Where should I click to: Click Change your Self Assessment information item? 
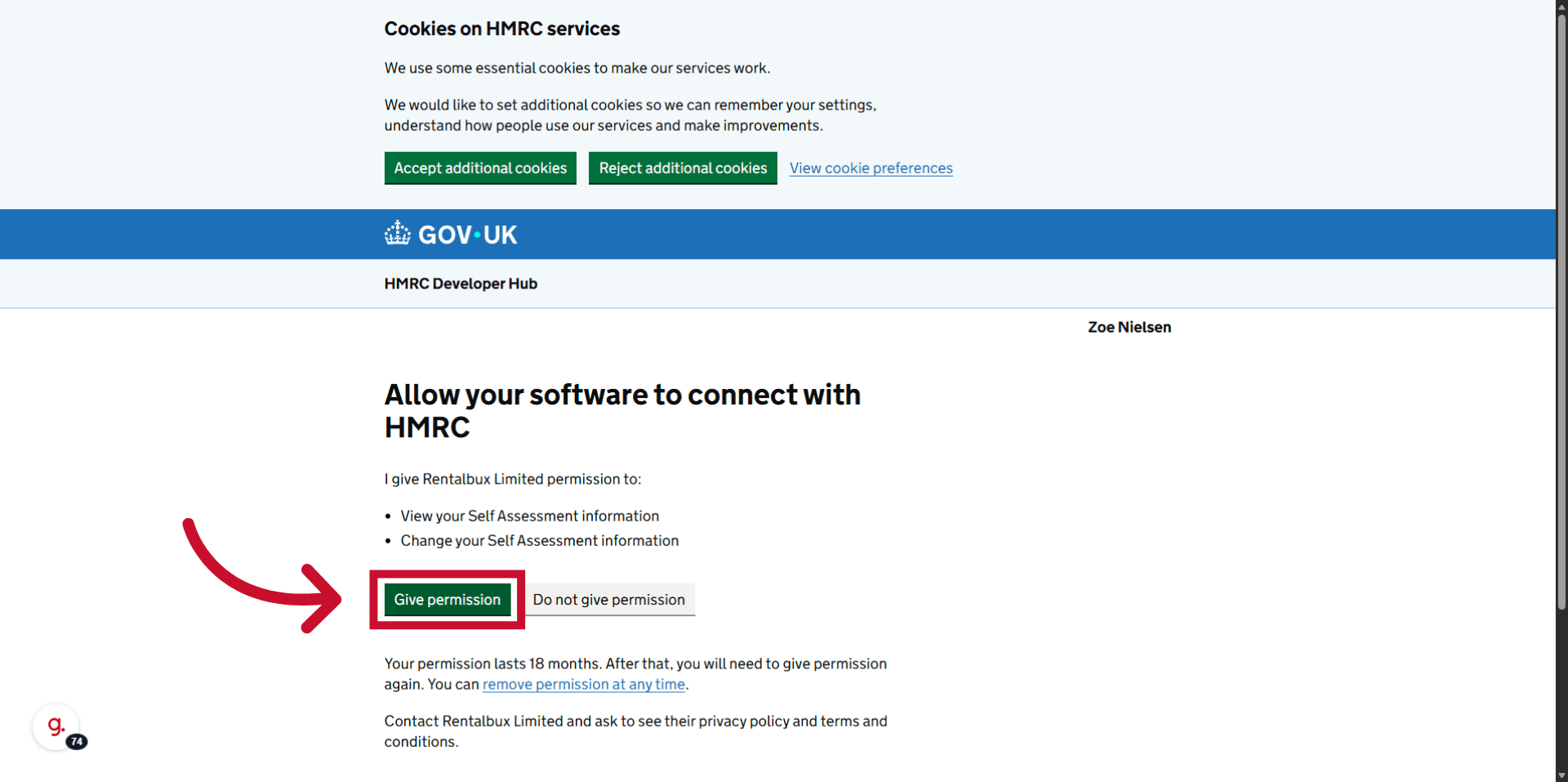click(x=540, y=541)
